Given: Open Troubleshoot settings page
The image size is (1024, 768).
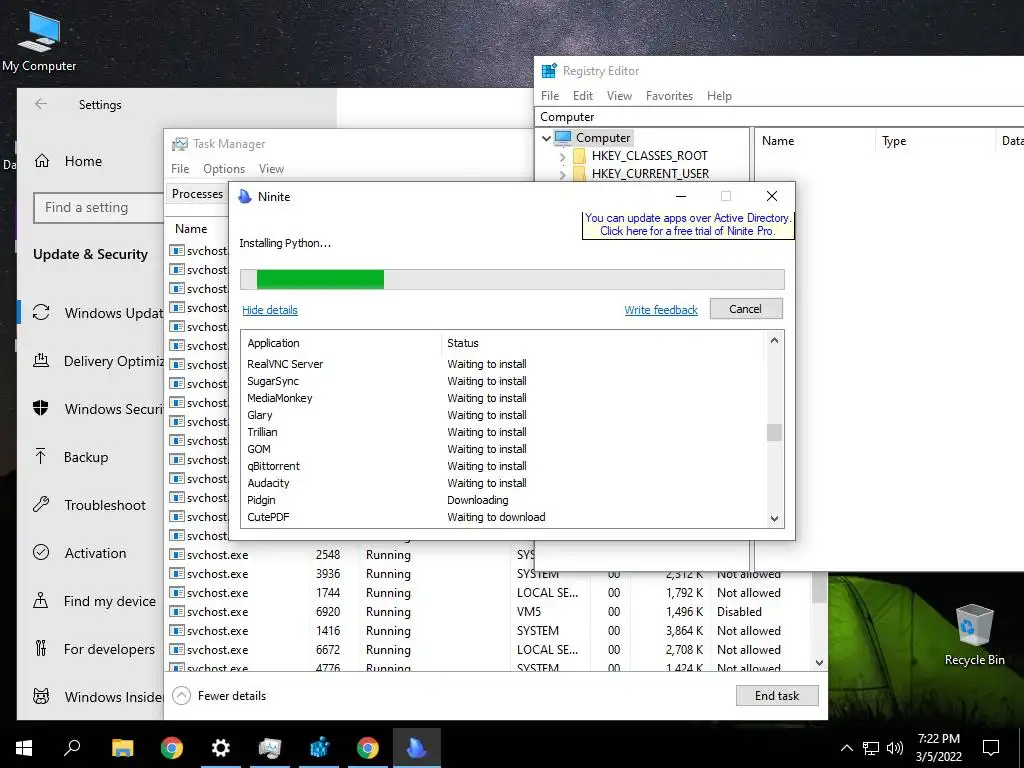Looking at the screenshot, I should (x=91, y=505).
